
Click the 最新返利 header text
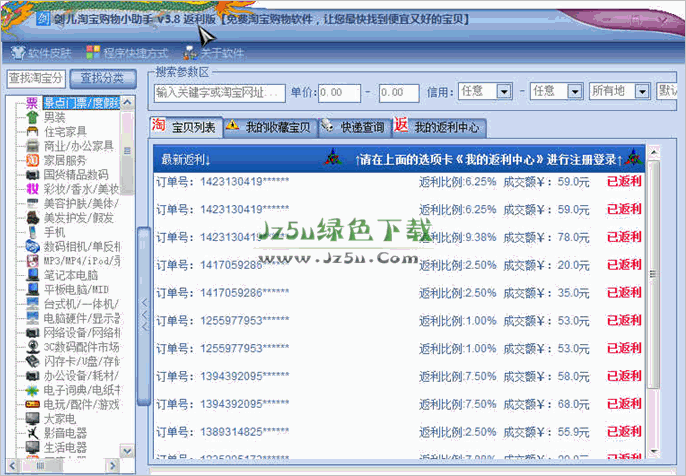[186, 160]
